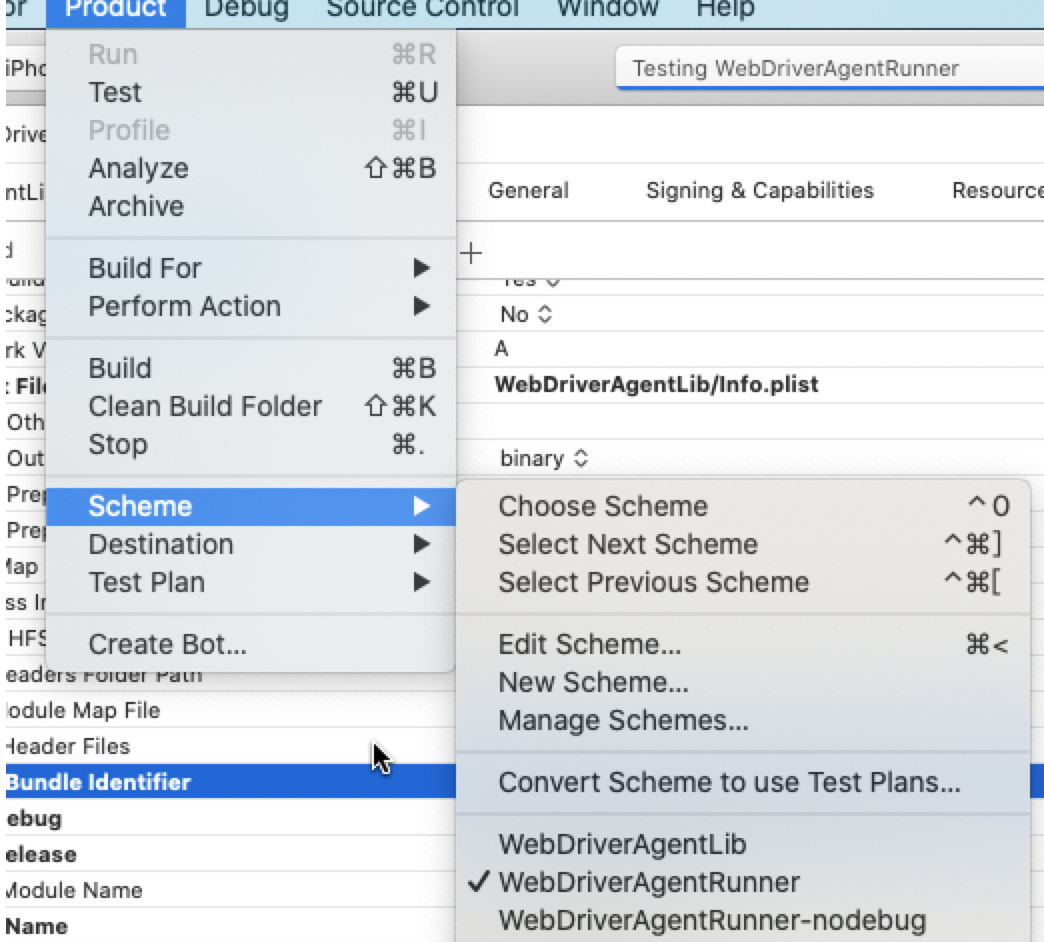The image size is (1044, 942).
Task: Change the No popup value
Action: (526, 314)
